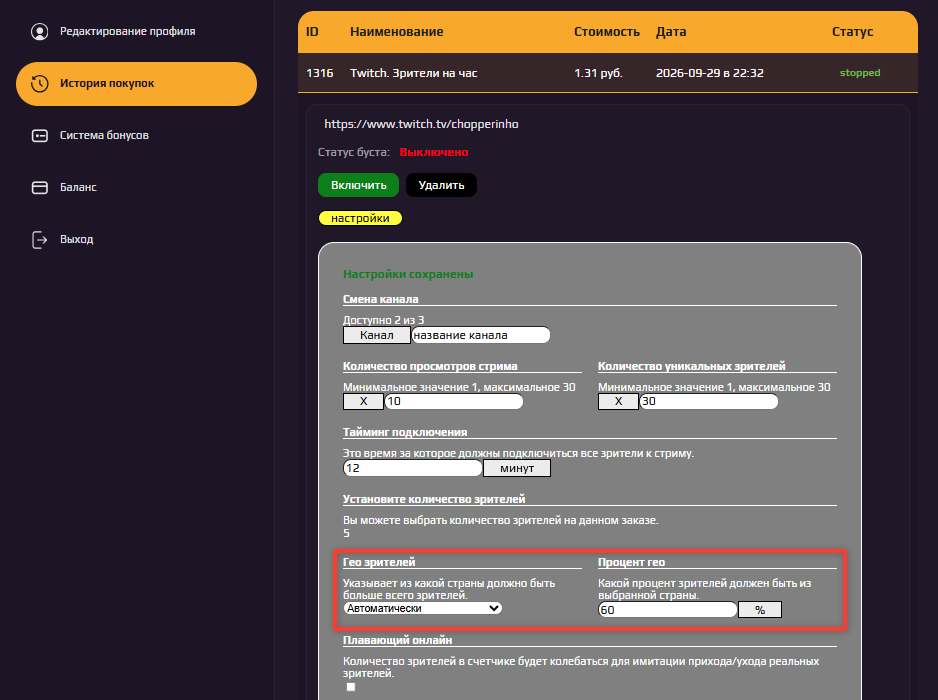Open Редактирование профиля menu item
The height and width of the screenshot is (700, 938).
127,31
